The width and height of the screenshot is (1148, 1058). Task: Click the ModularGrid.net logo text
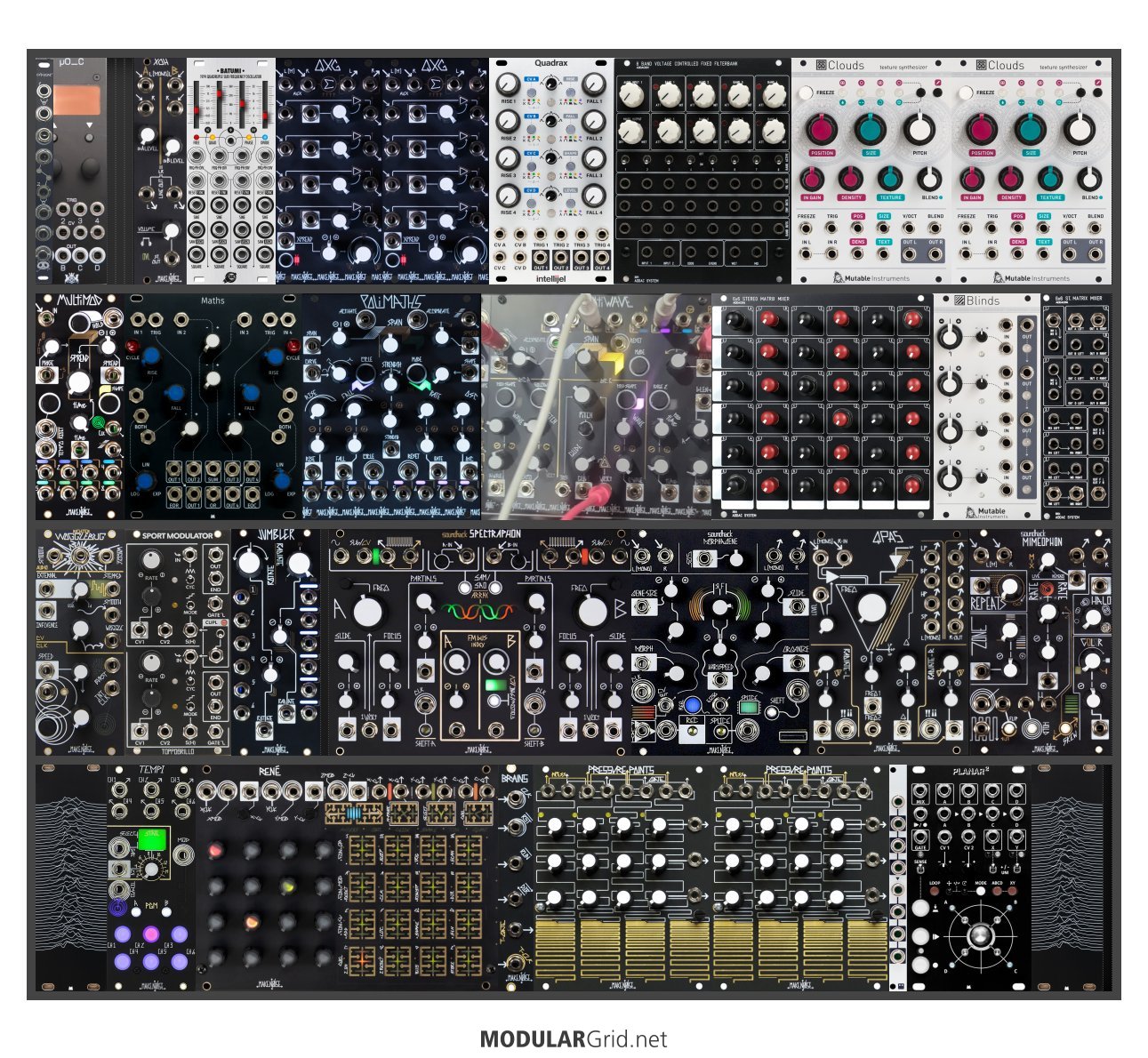(x=574, y=1038)
